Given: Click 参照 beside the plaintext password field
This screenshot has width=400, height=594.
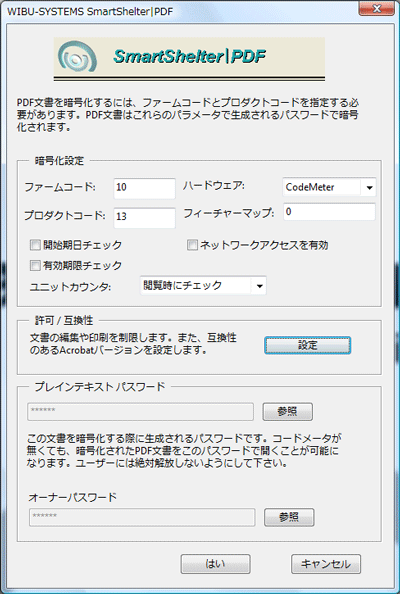Looking at the screenshot, I should pos(288,411).
